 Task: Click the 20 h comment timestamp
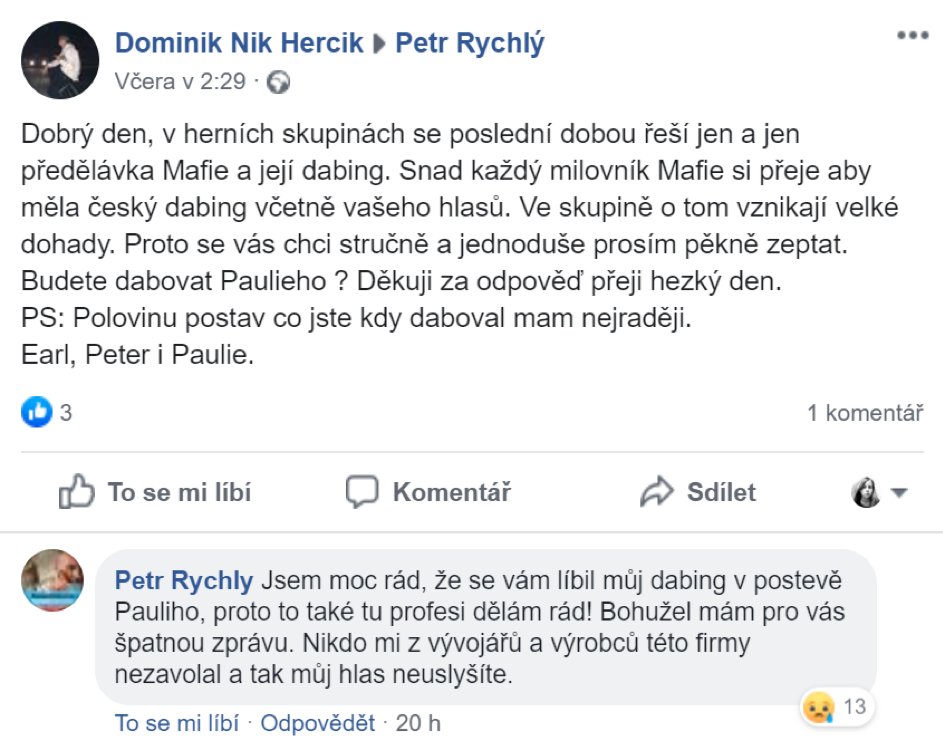418,723
